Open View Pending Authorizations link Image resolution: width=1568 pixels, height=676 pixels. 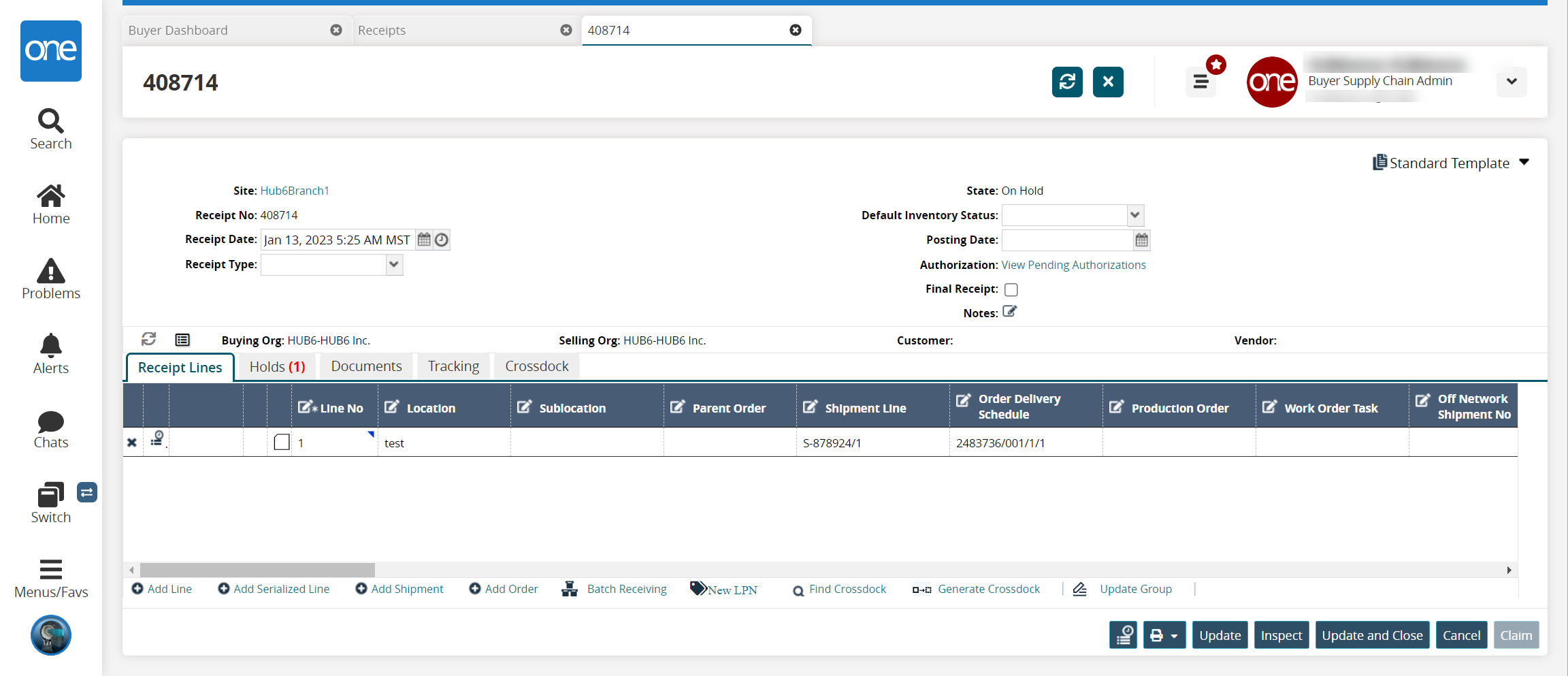pos(1074,265)
